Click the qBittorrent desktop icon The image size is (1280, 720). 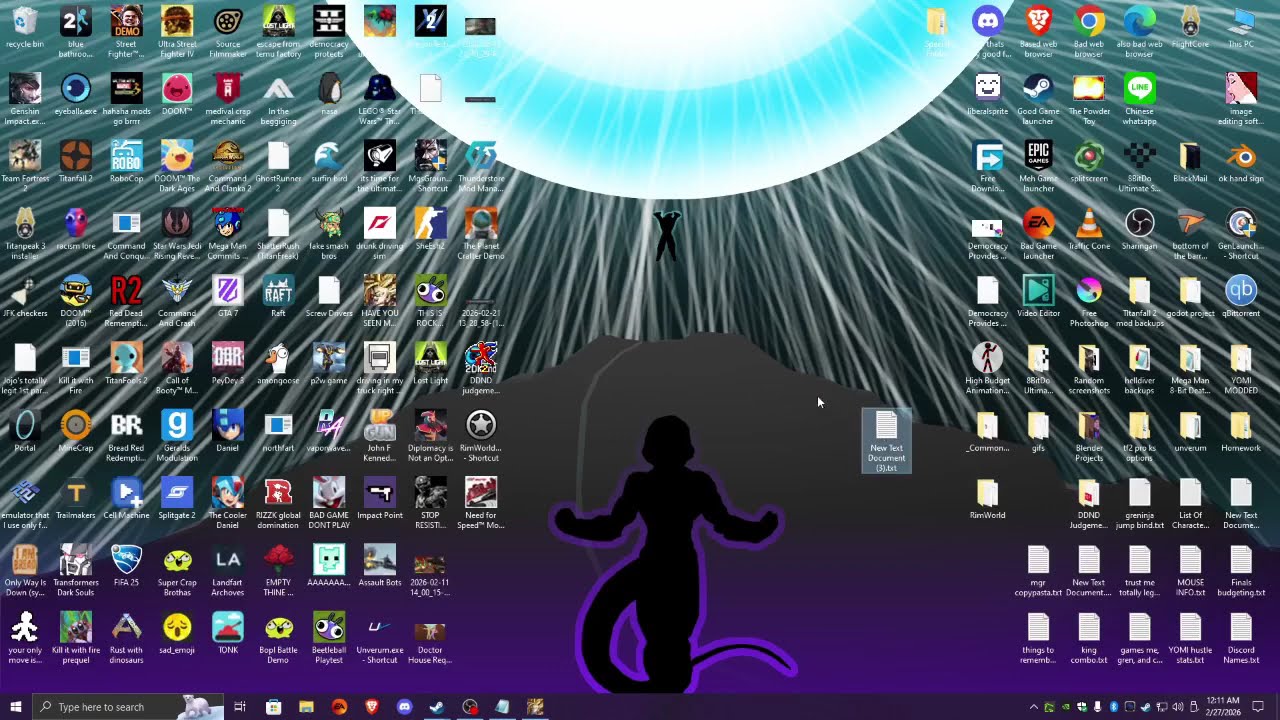1241,297
